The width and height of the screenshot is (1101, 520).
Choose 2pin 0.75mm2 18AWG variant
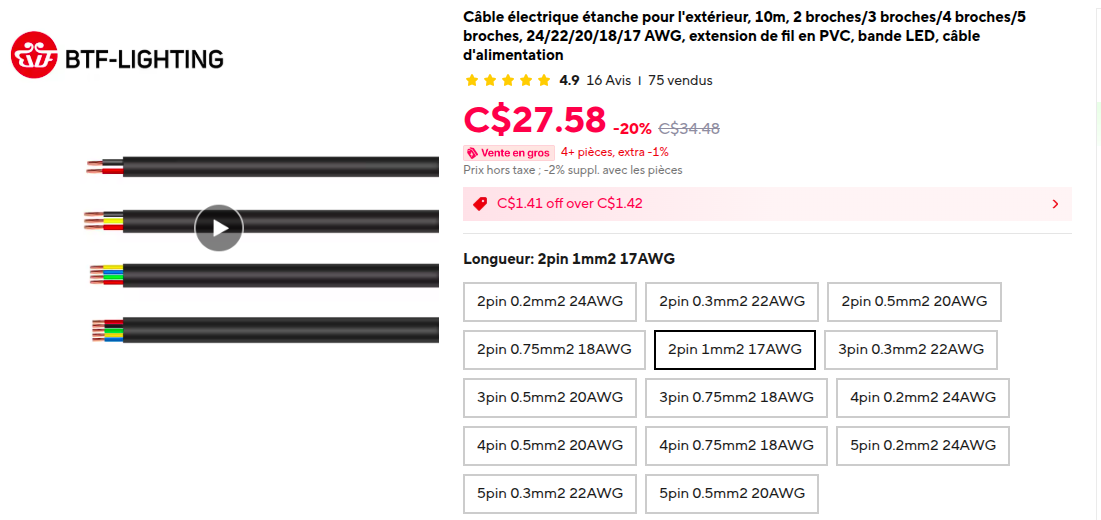(554, 350)
